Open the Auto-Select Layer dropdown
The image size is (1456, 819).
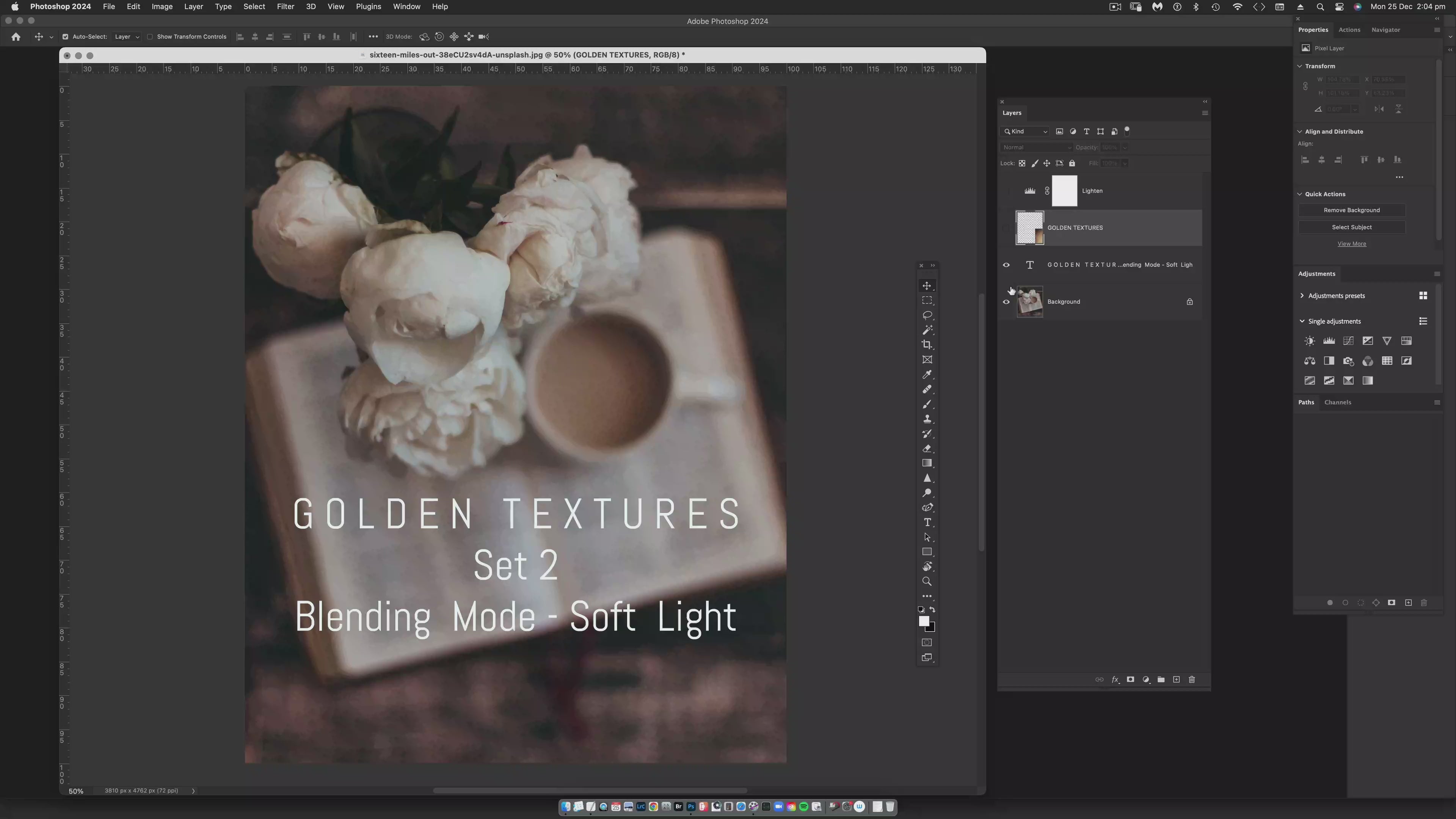(127, 37)
